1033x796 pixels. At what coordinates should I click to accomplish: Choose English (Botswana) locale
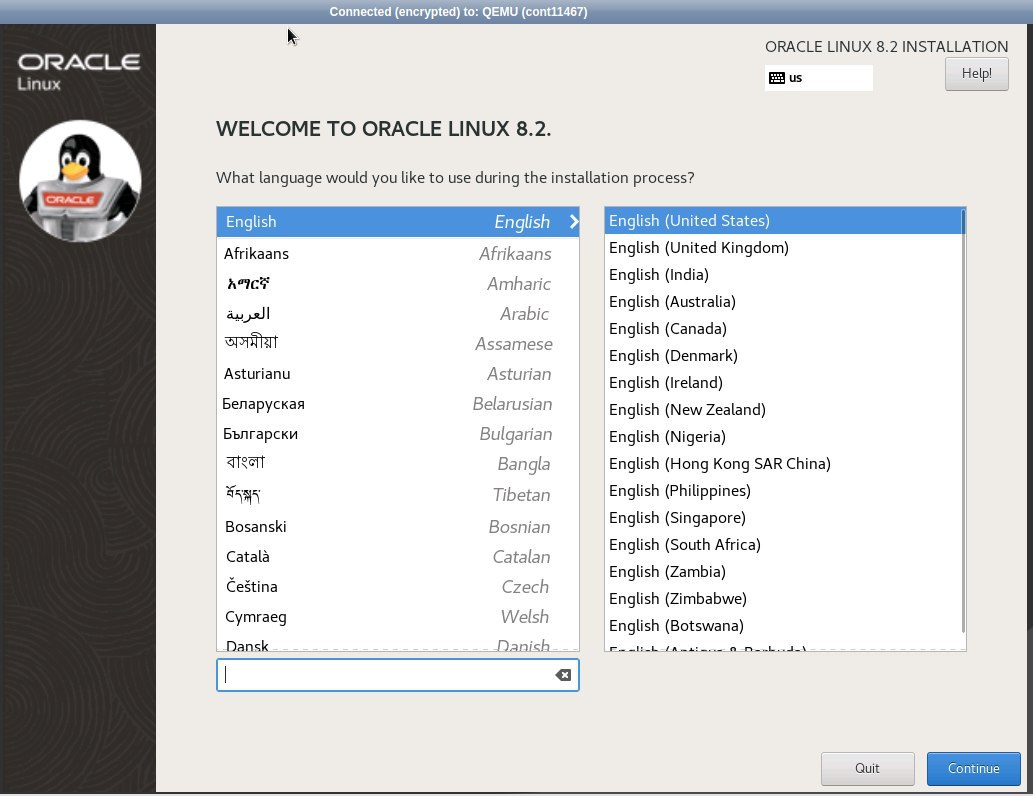[x=783, y=626]
